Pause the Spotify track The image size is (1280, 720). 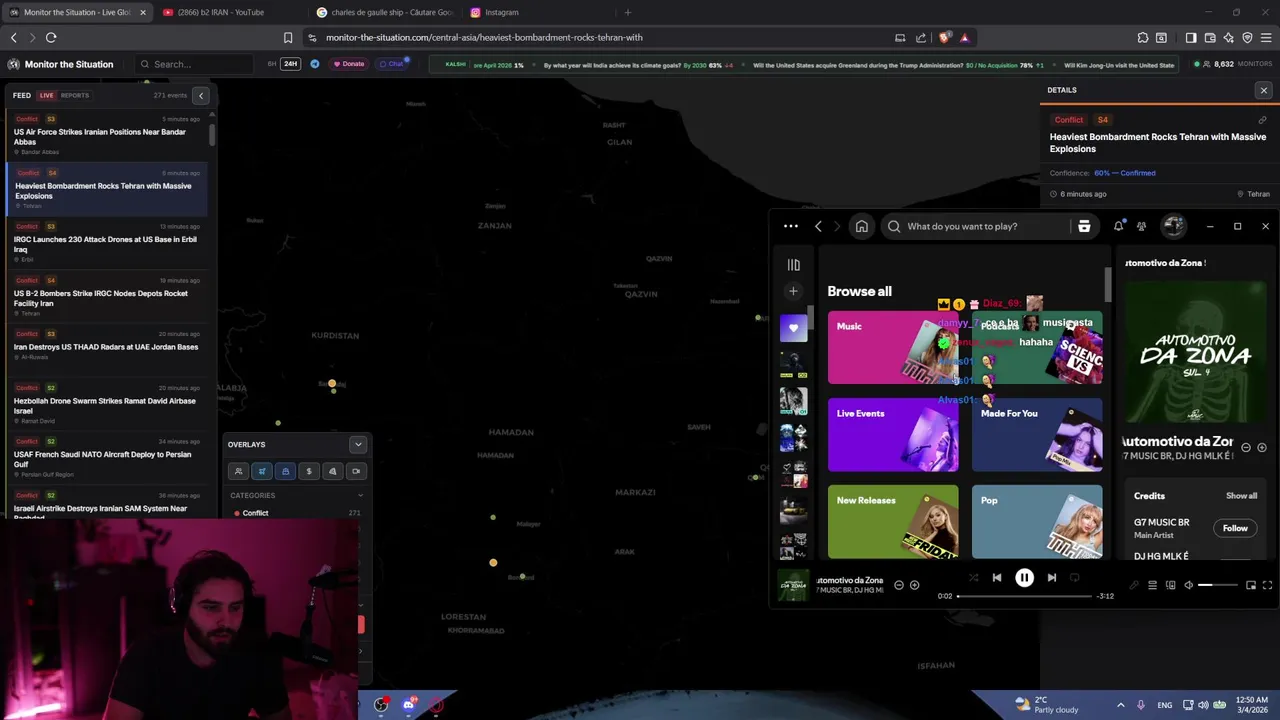coord(1024,577)
